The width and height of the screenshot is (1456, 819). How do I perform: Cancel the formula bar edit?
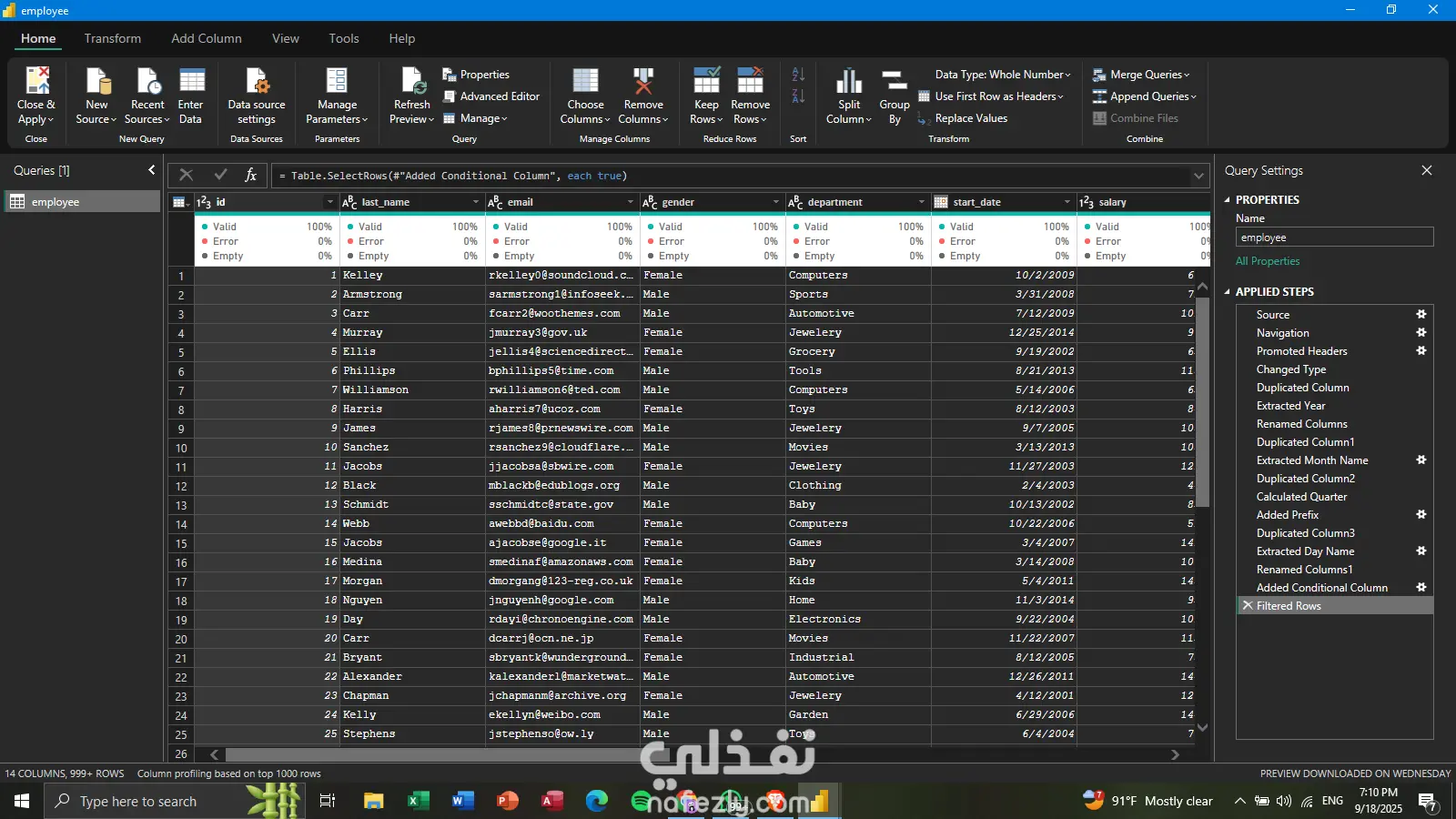pyautogui.click(x=187, y=175)
